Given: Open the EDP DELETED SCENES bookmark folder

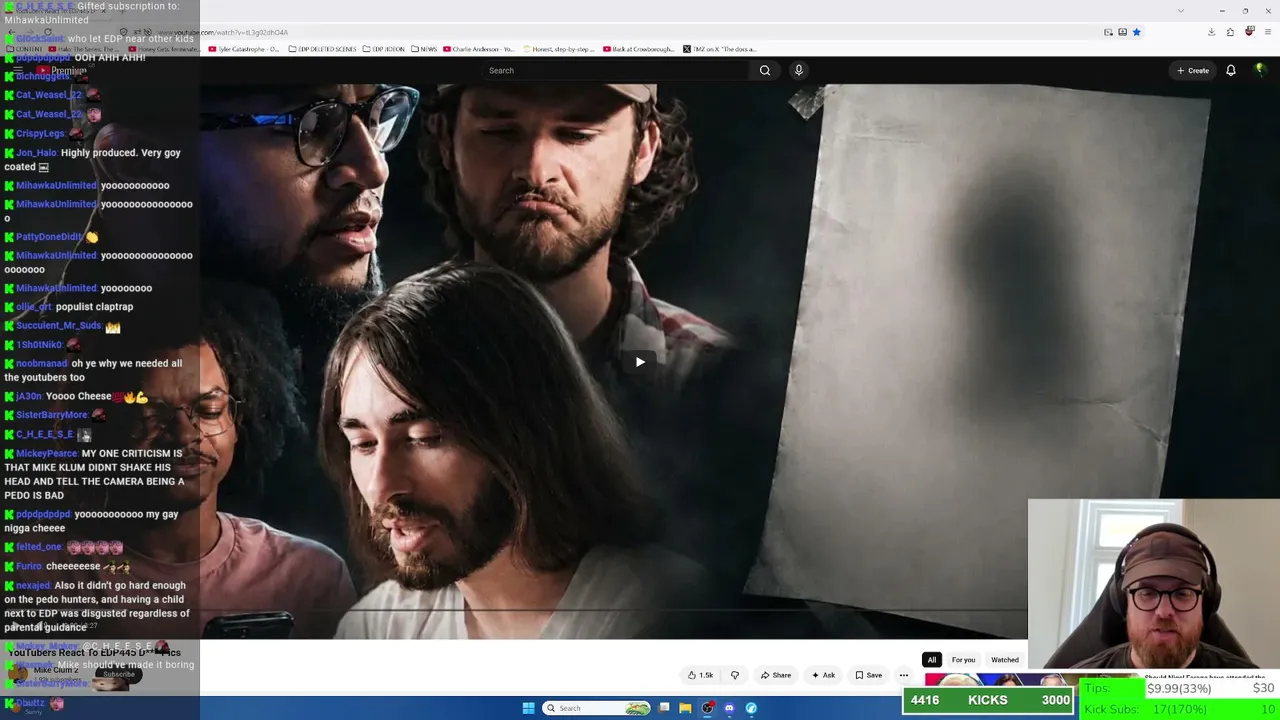Looking at the screenshot, I should (322, 49).
